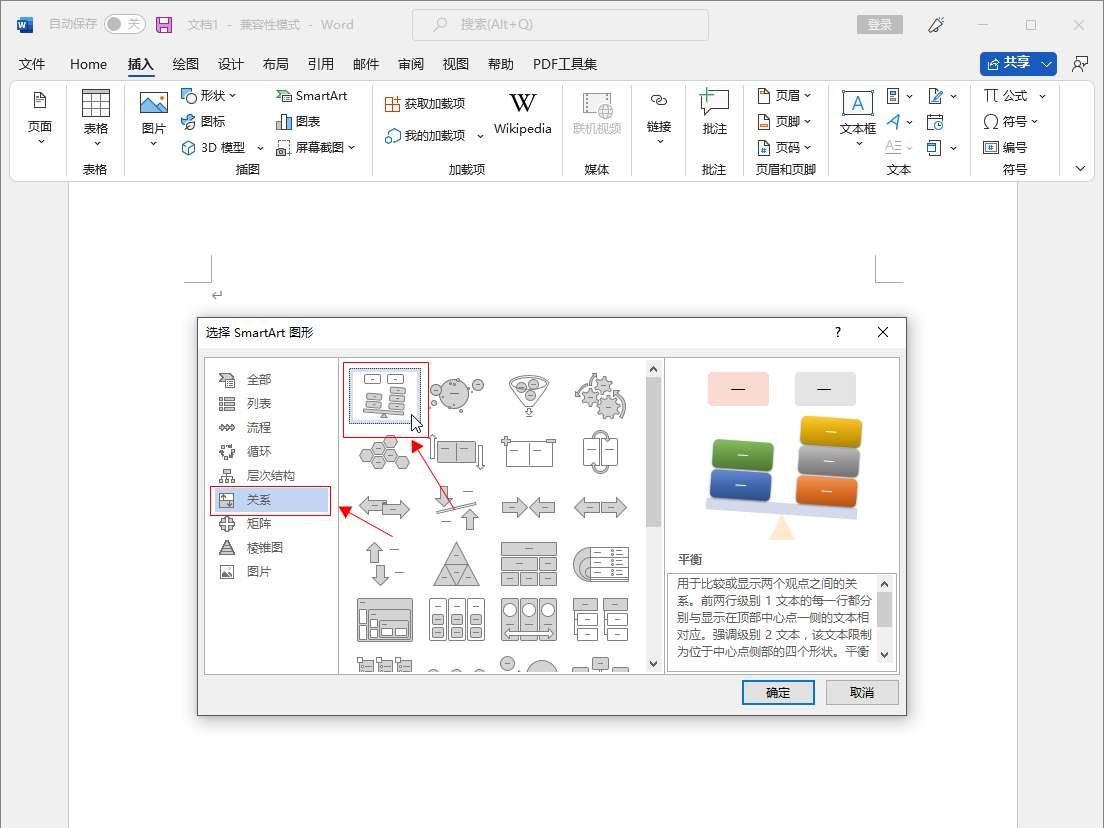
Task: Open the 表格 table insert dropdown
Action: [96, 118]
